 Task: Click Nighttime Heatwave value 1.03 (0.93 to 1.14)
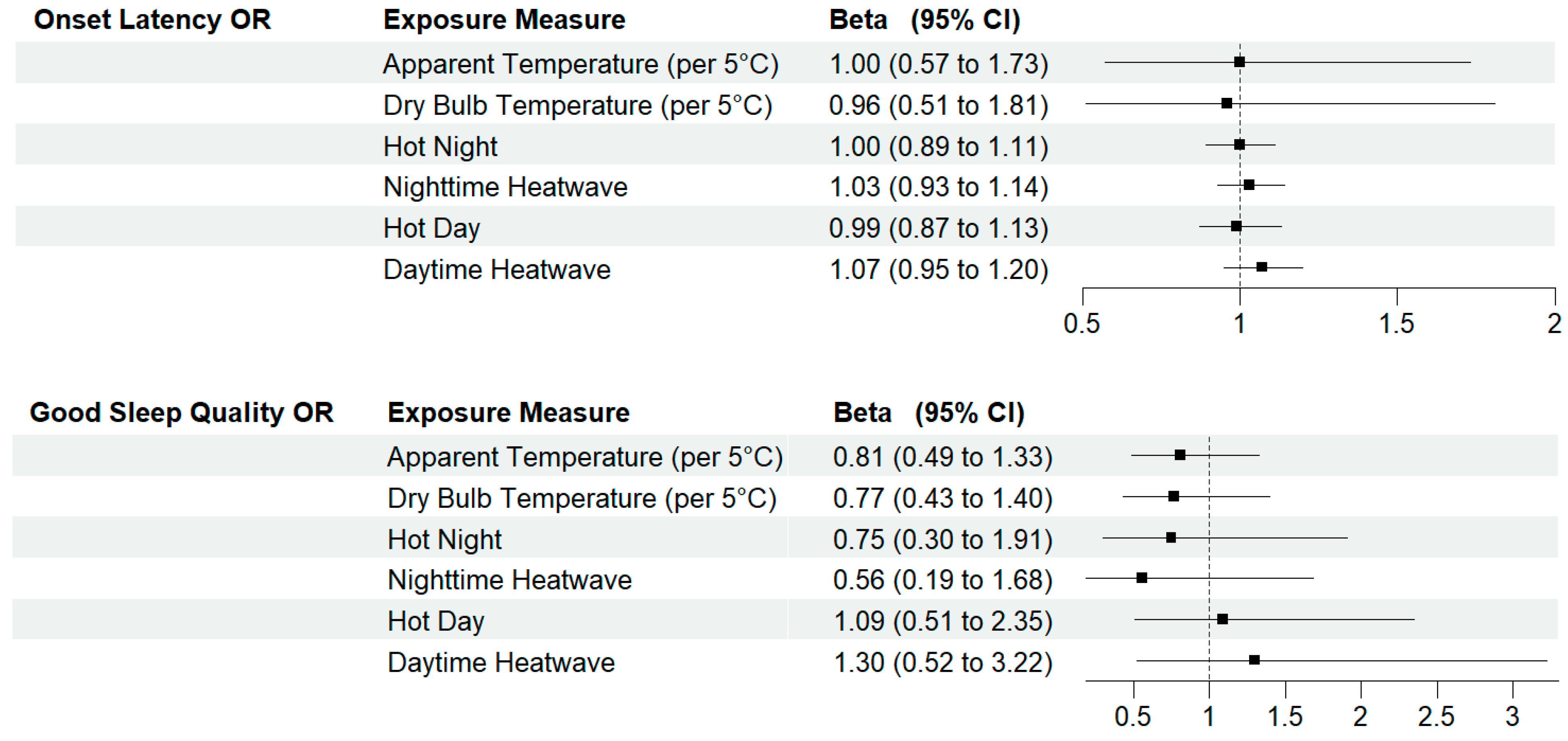click(939, 187)
